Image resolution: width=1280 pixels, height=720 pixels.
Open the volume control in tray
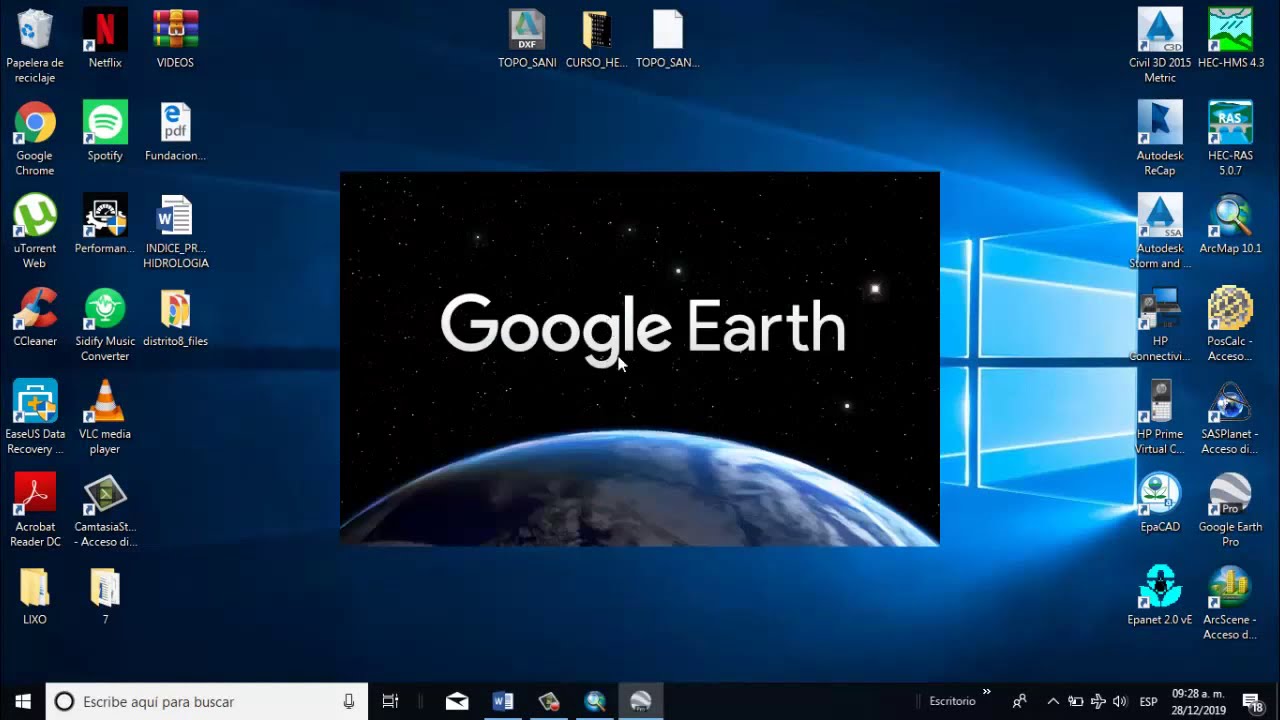pos(1119,701)
